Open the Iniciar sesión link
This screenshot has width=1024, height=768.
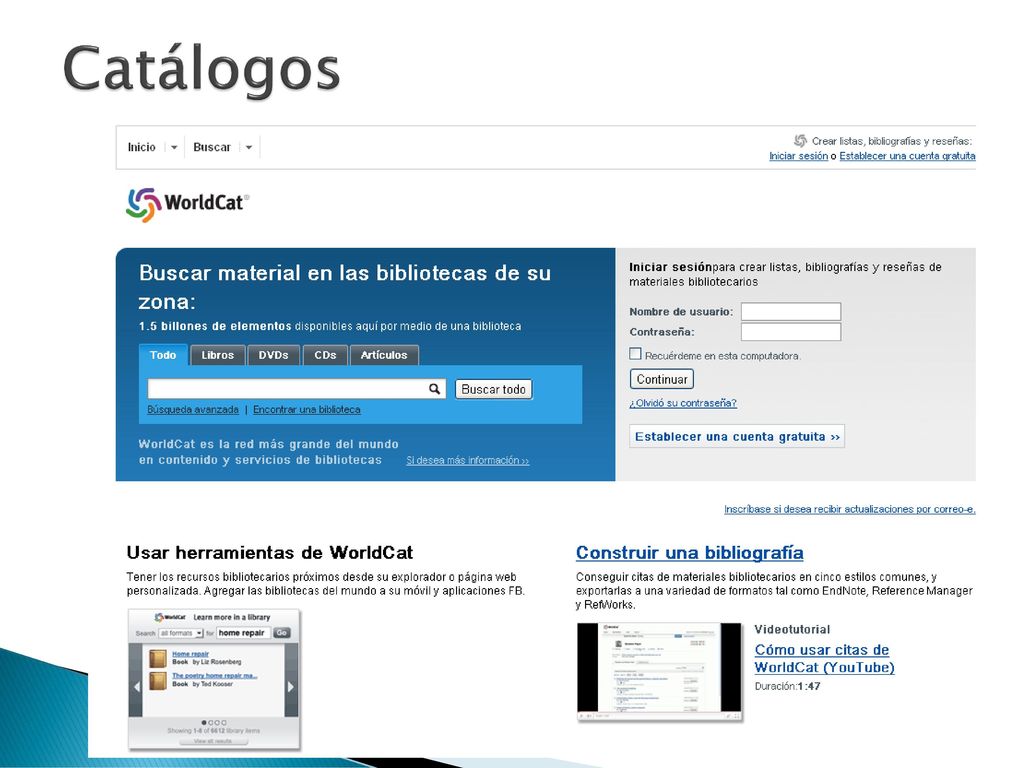pyautogui.click(x=798, y=156)
